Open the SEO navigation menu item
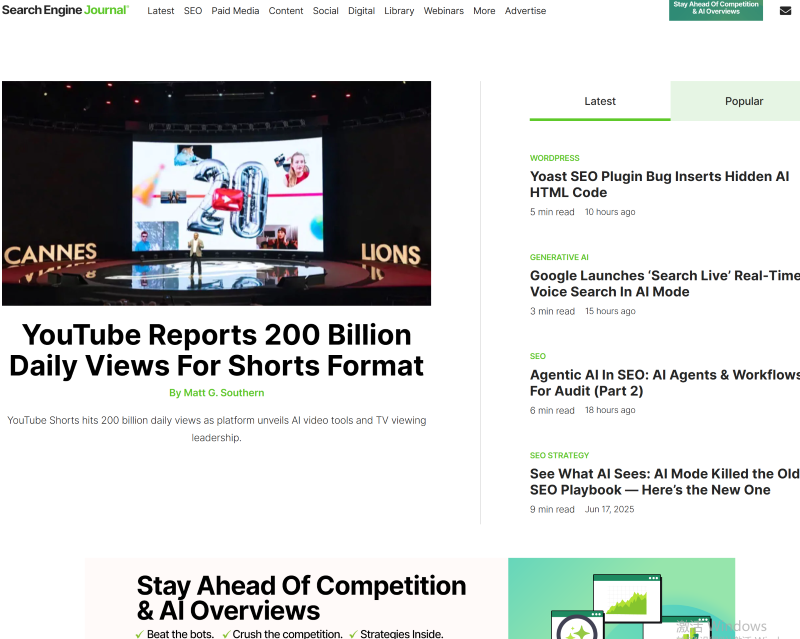Image resolution: width=800 pixels, height=639 pixels. tap(193, 11)
